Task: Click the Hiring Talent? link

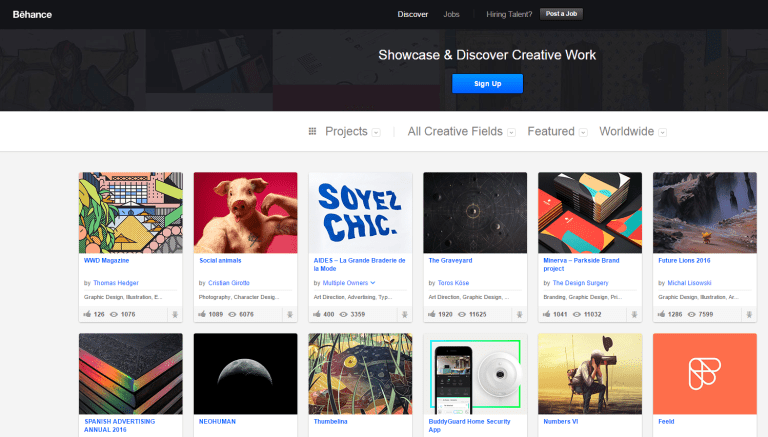Action: coord(509,14)
